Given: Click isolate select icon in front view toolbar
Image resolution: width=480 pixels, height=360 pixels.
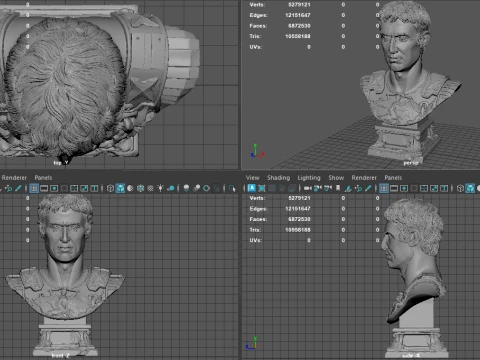Looking at the screenshot, I should point(232,189).
